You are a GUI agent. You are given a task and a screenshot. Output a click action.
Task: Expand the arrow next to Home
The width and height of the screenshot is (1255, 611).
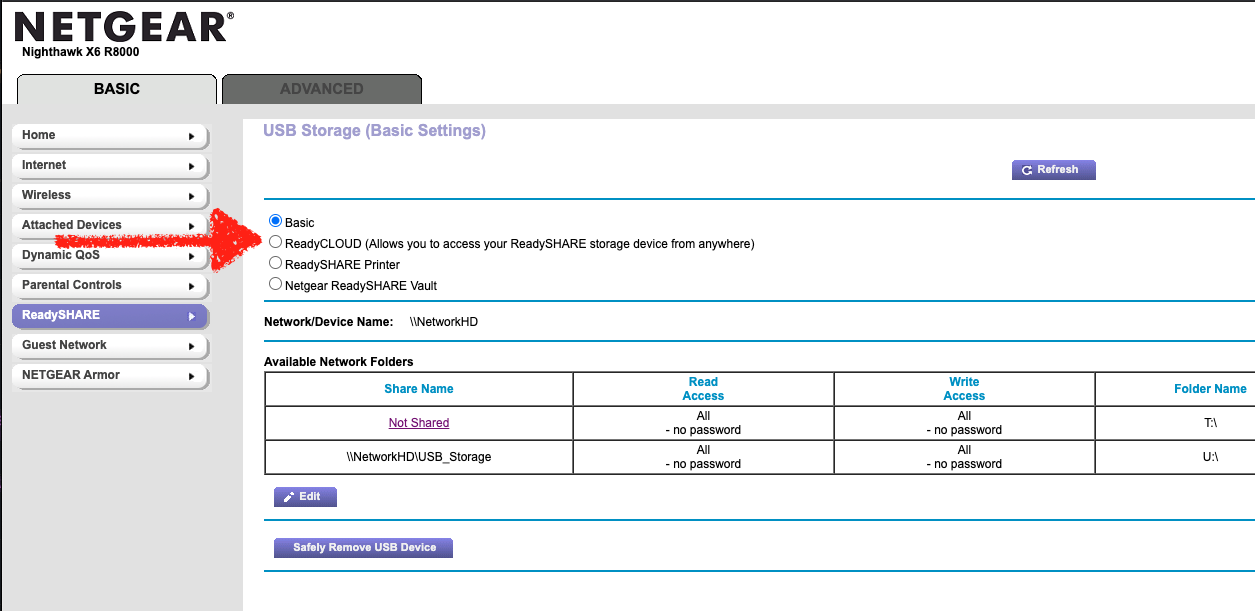click(191, 136)
